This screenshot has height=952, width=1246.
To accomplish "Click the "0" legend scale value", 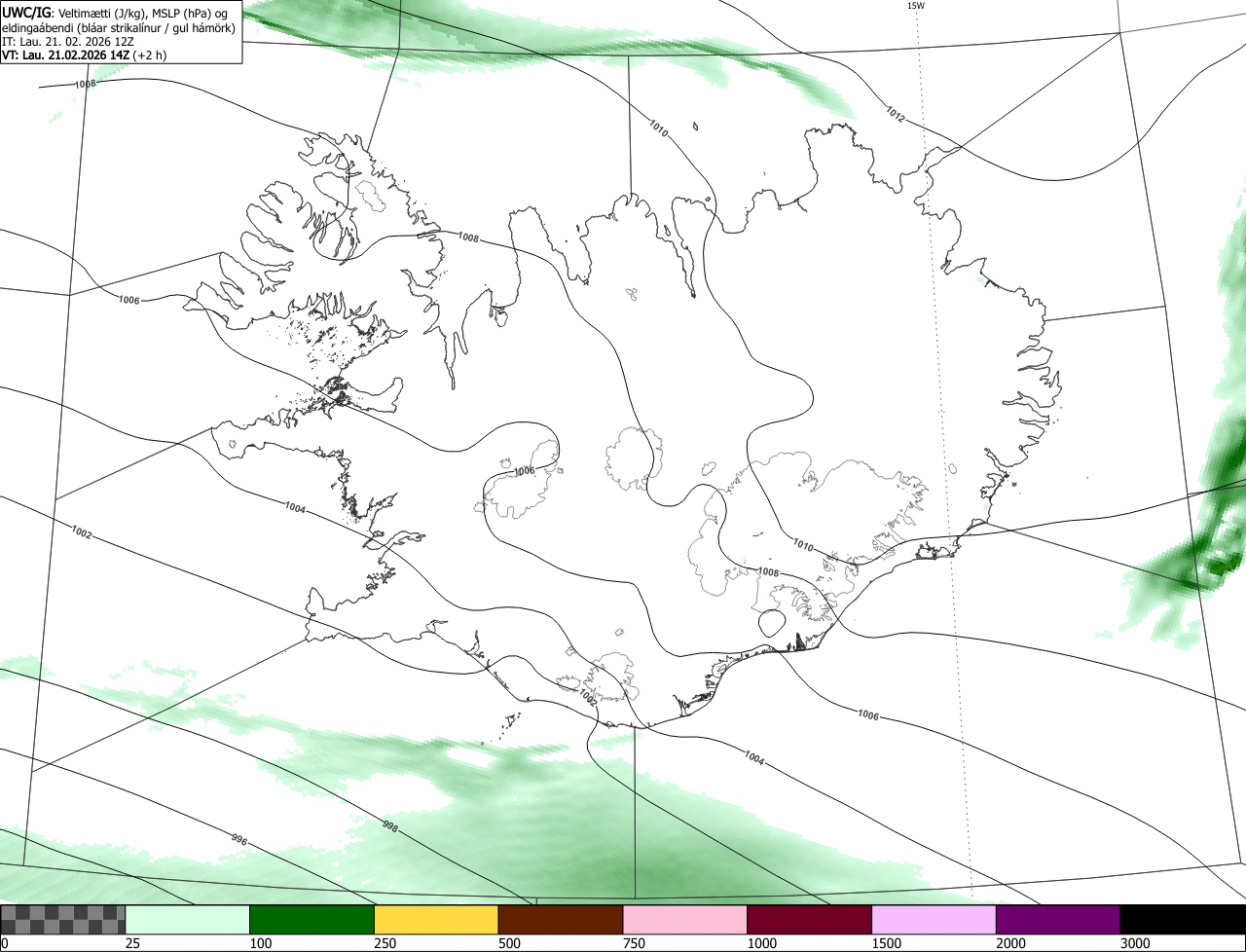I will (5, 943).
